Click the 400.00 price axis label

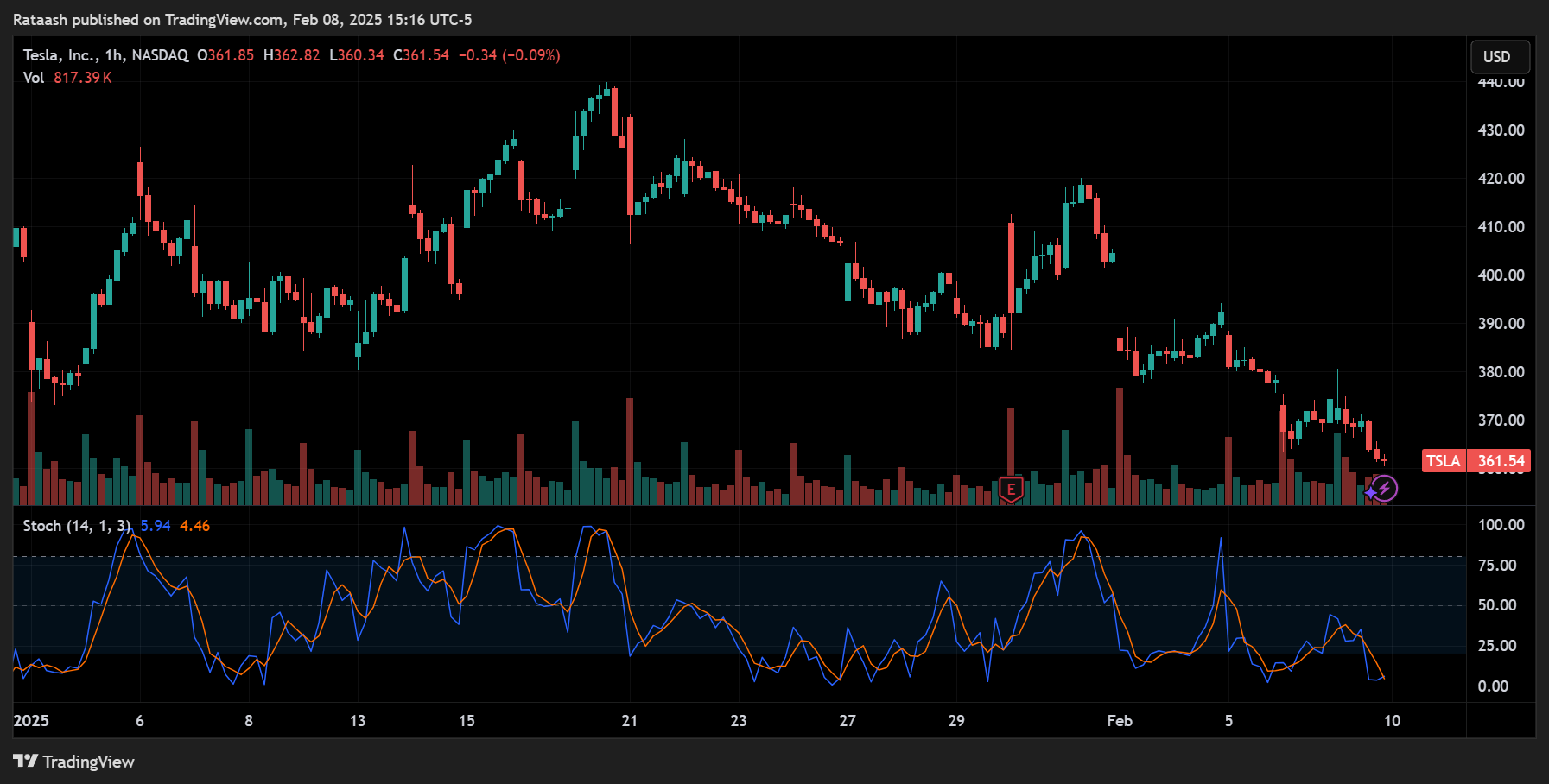[x=1501, y=275]
